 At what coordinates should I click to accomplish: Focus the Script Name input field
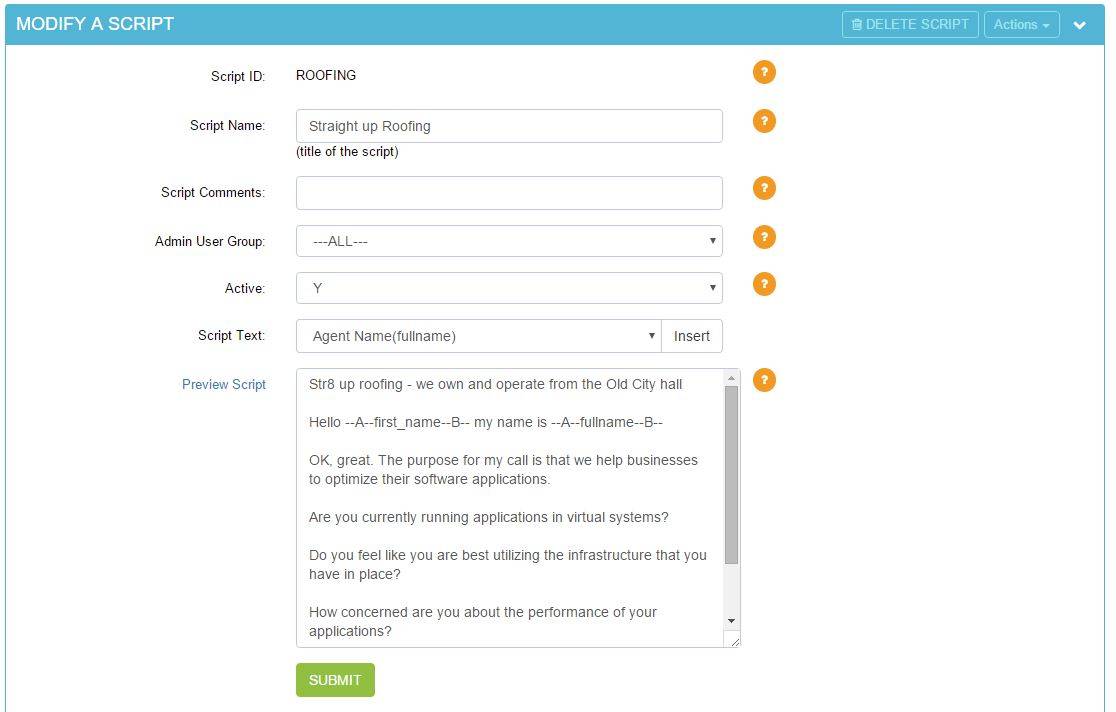pyautogui.click(x=509, y=126)
